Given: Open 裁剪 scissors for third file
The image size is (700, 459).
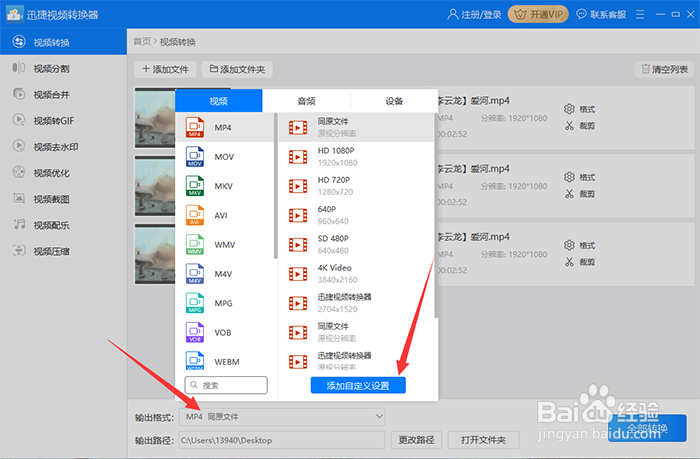Looking at the screenshot, I should 579,262.
